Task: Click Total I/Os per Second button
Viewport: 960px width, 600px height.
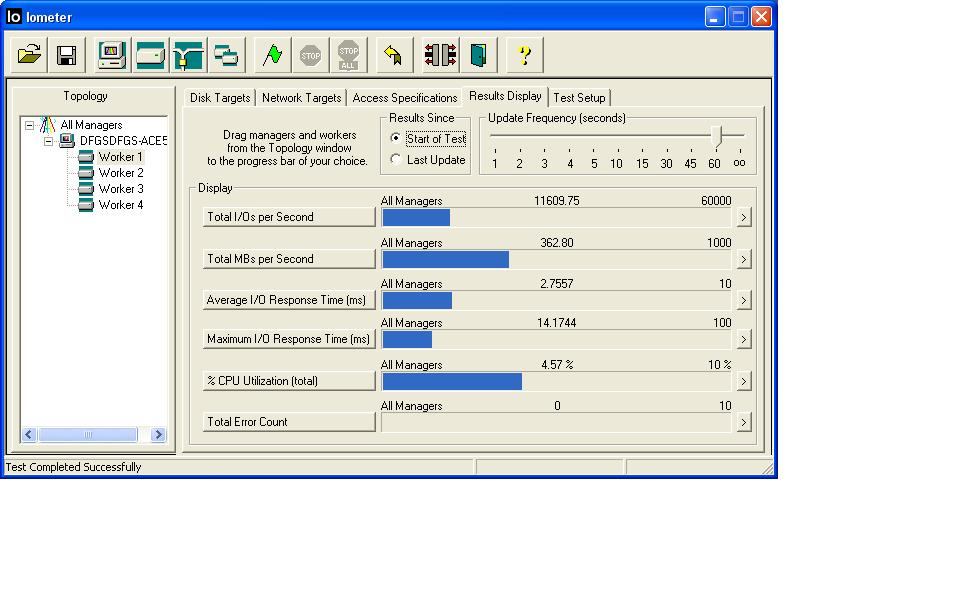Action: pyautogui.click(x=289, y=217)
